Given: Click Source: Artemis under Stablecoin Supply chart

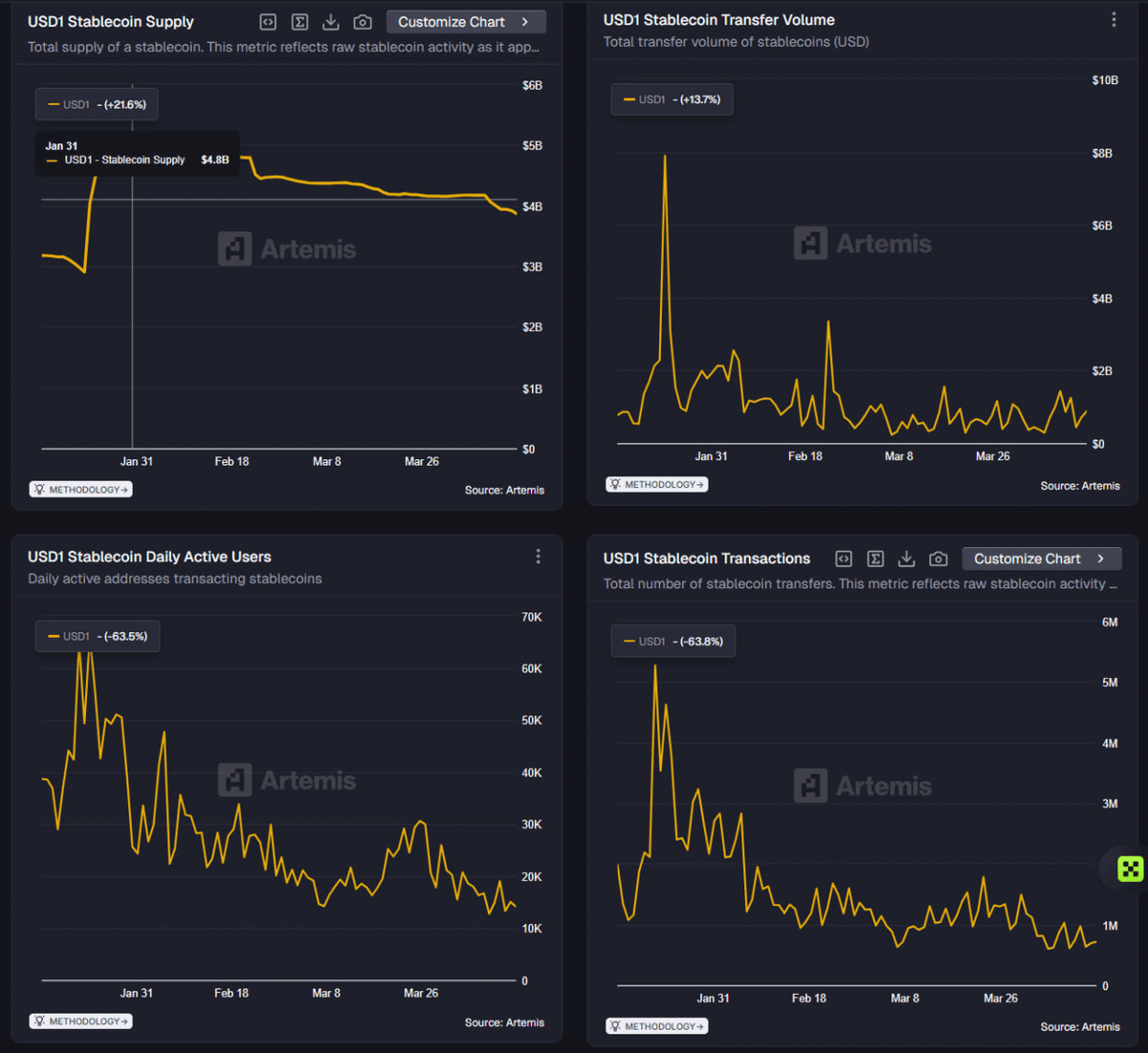Looking at the screenshot, I should click(504, 490).
